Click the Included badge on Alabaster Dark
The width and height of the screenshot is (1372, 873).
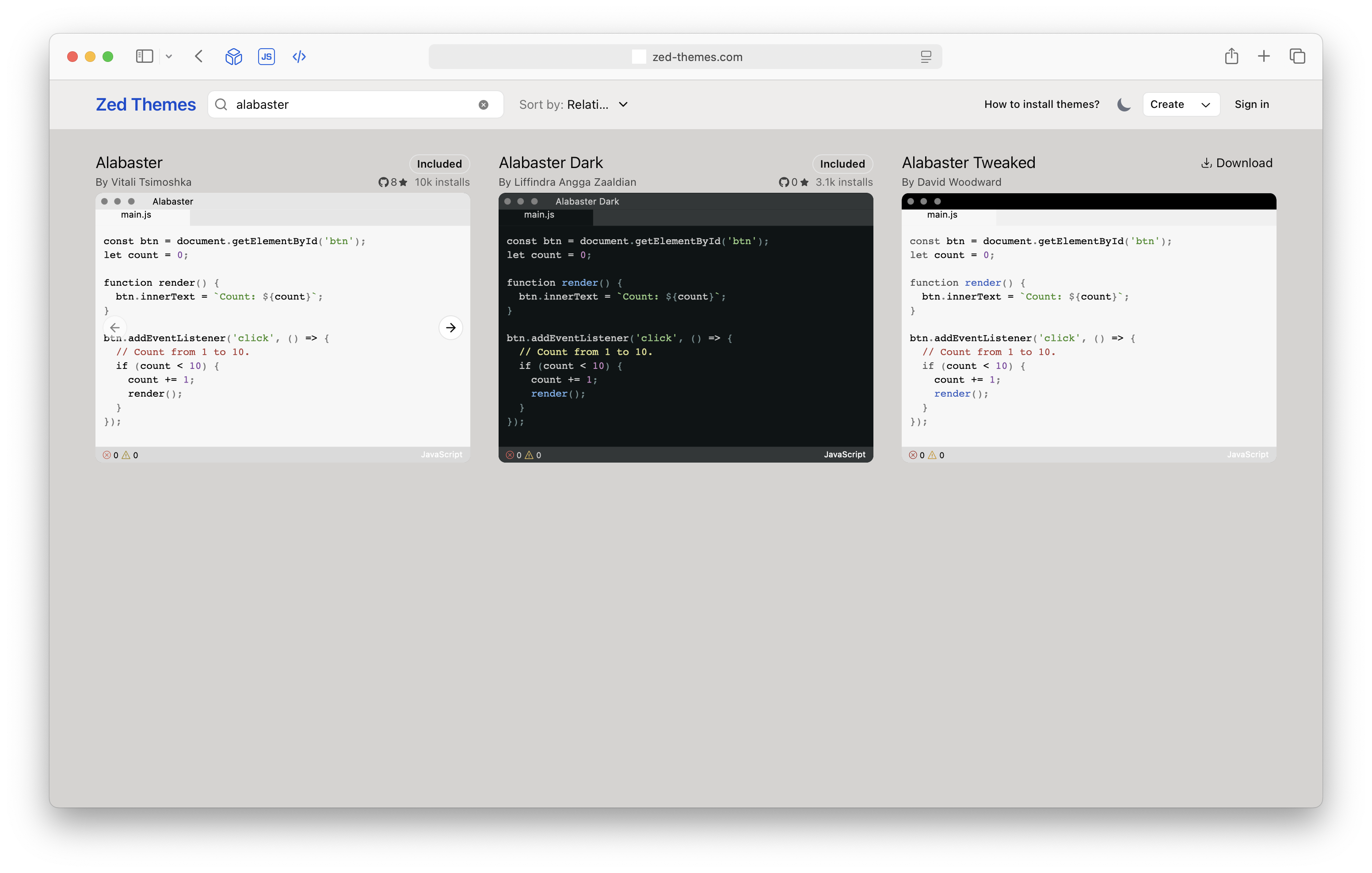coord(842,164)
